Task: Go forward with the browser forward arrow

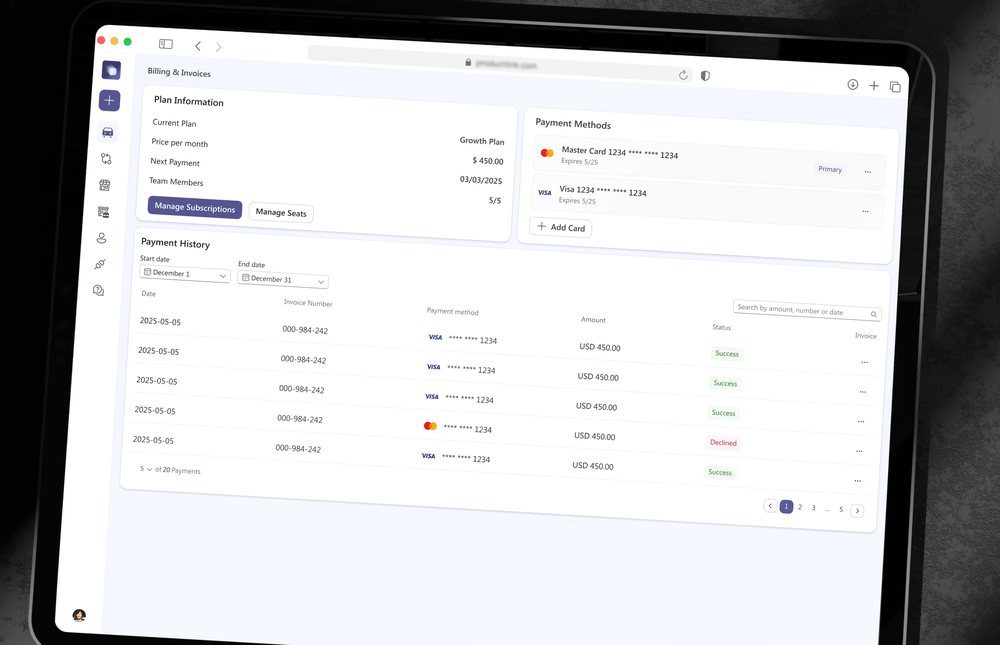Action: pyautogui.click(x=219, y=47)
